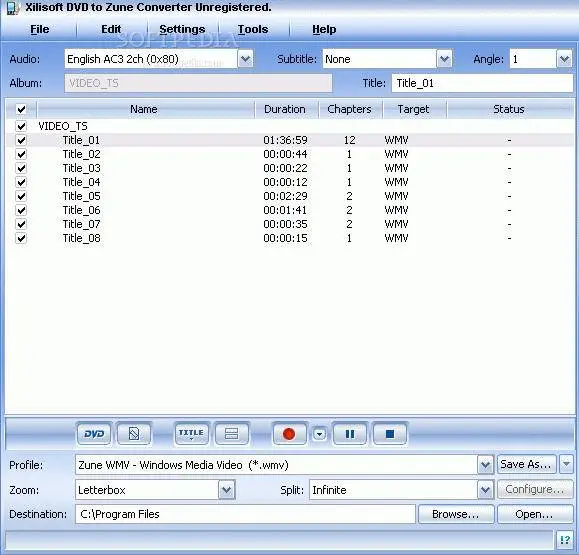
Task: Uncheck the Title_07 checkbox
Action: pyautogui.click(x=21, y=225)
